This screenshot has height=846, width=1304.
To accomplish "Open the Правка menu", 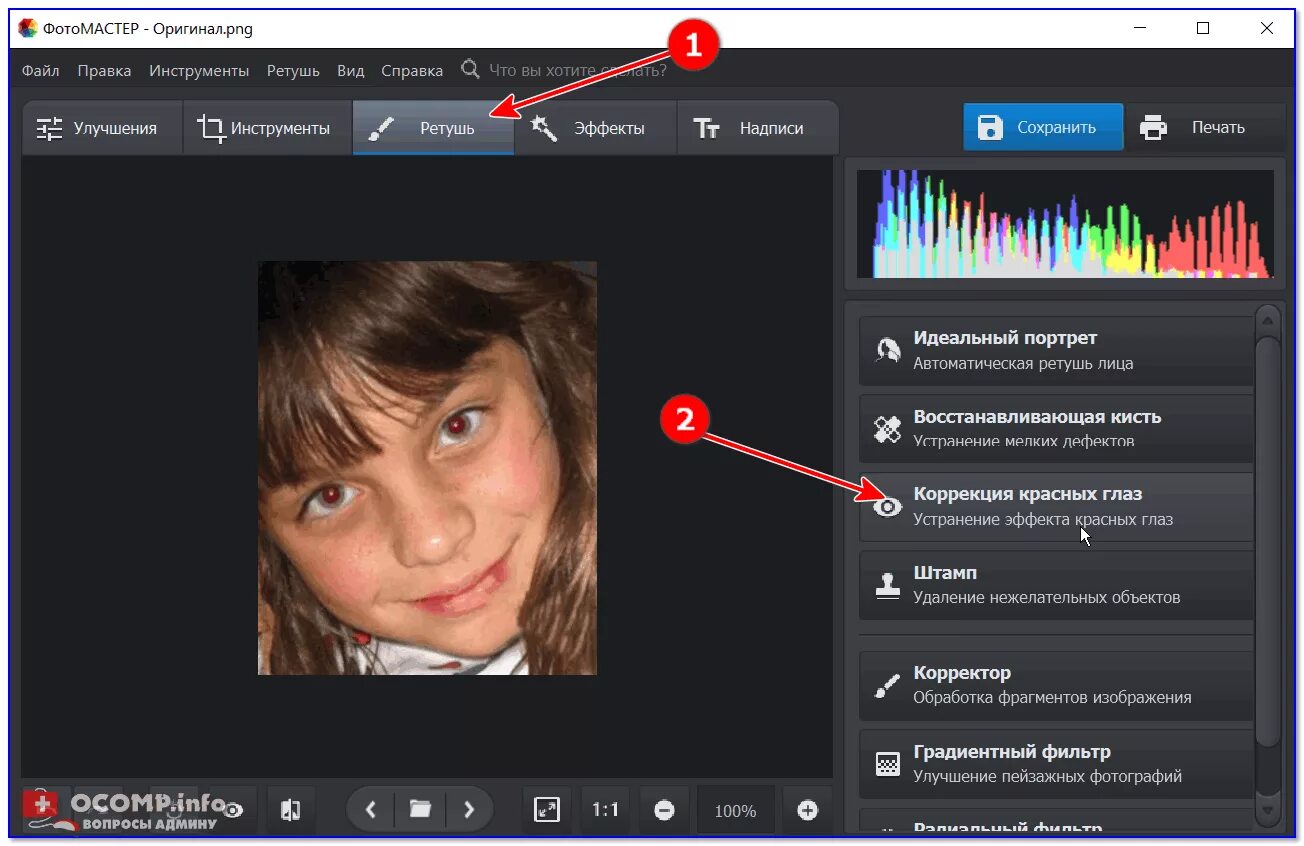I will 104,71.
